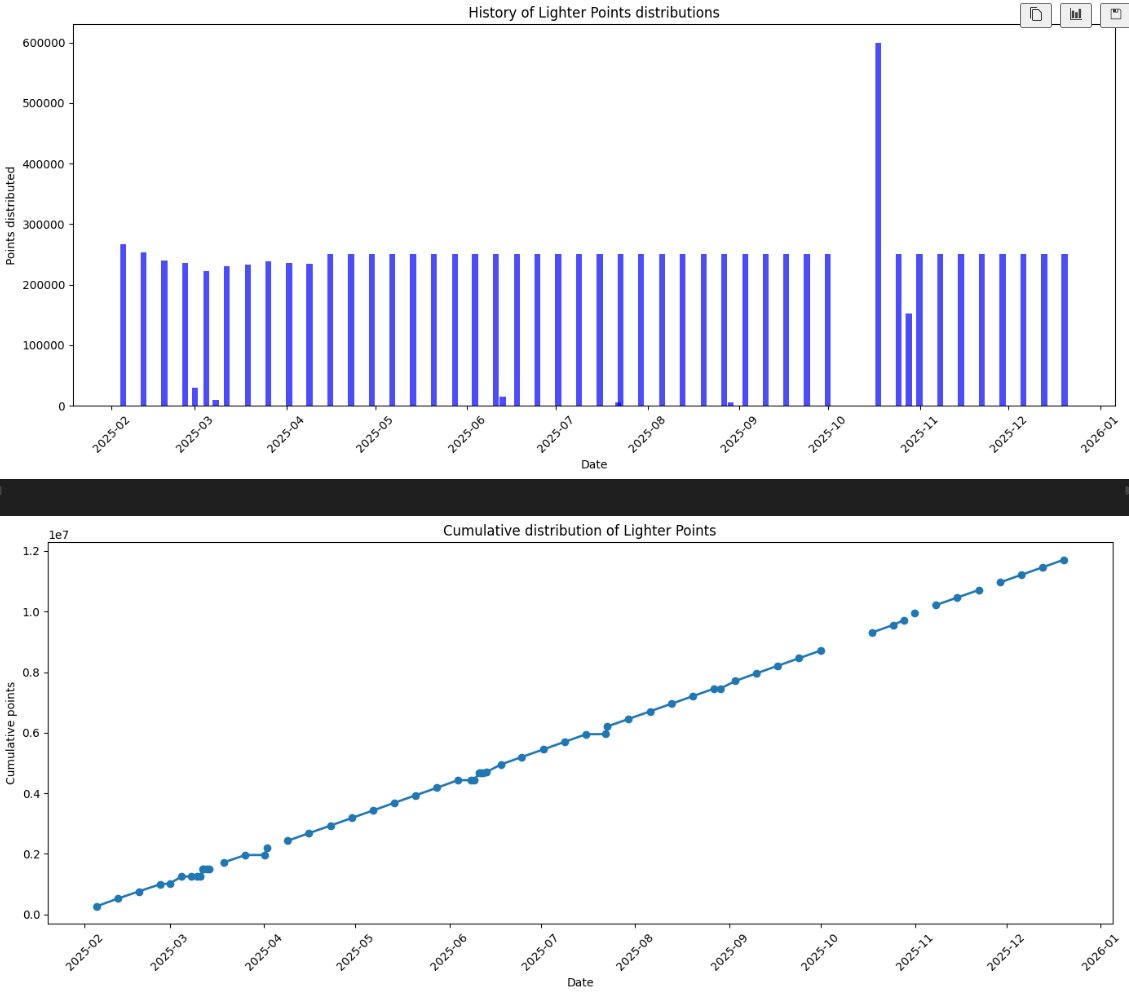Select the title "Cumulative distribution of Lighter Points"

[x=579, y=530]
